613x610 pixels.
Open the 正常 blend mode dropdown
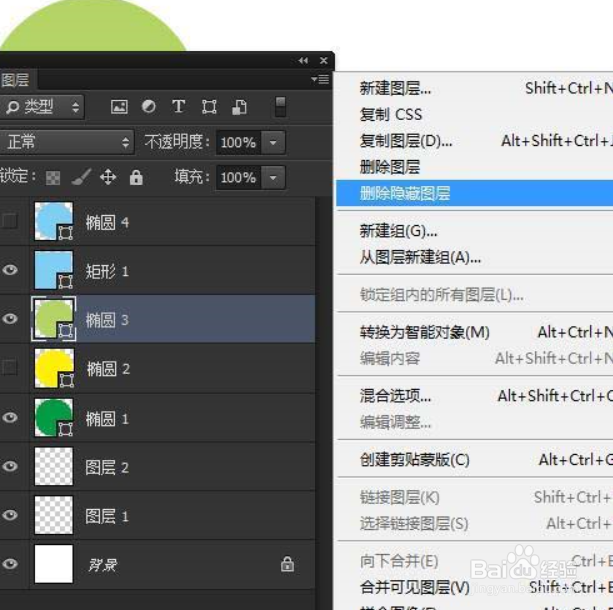click(x=66, y=142)
